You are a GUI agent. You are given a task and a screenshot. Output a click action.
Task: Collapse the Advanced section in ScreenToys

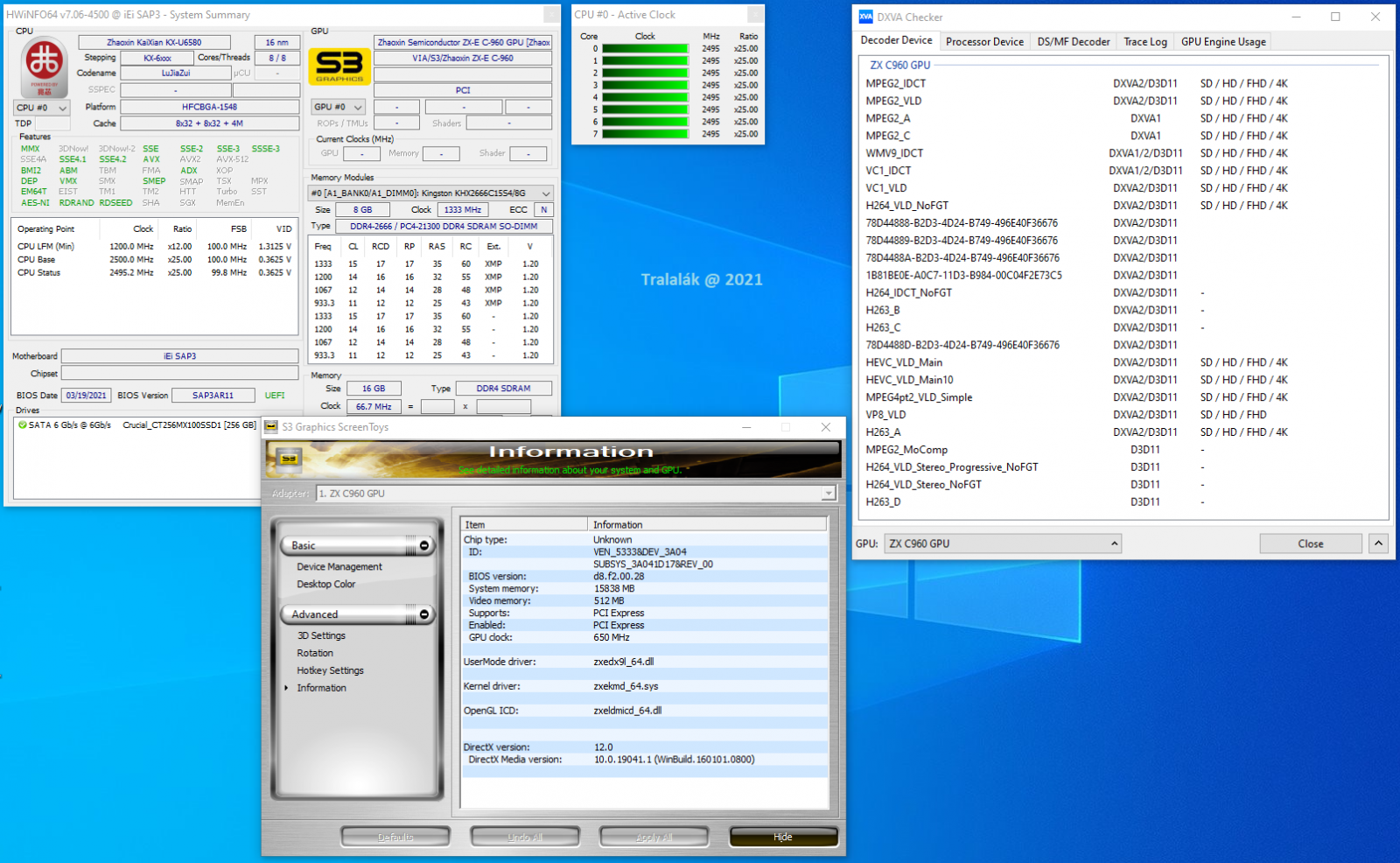(x=424, y=614)
